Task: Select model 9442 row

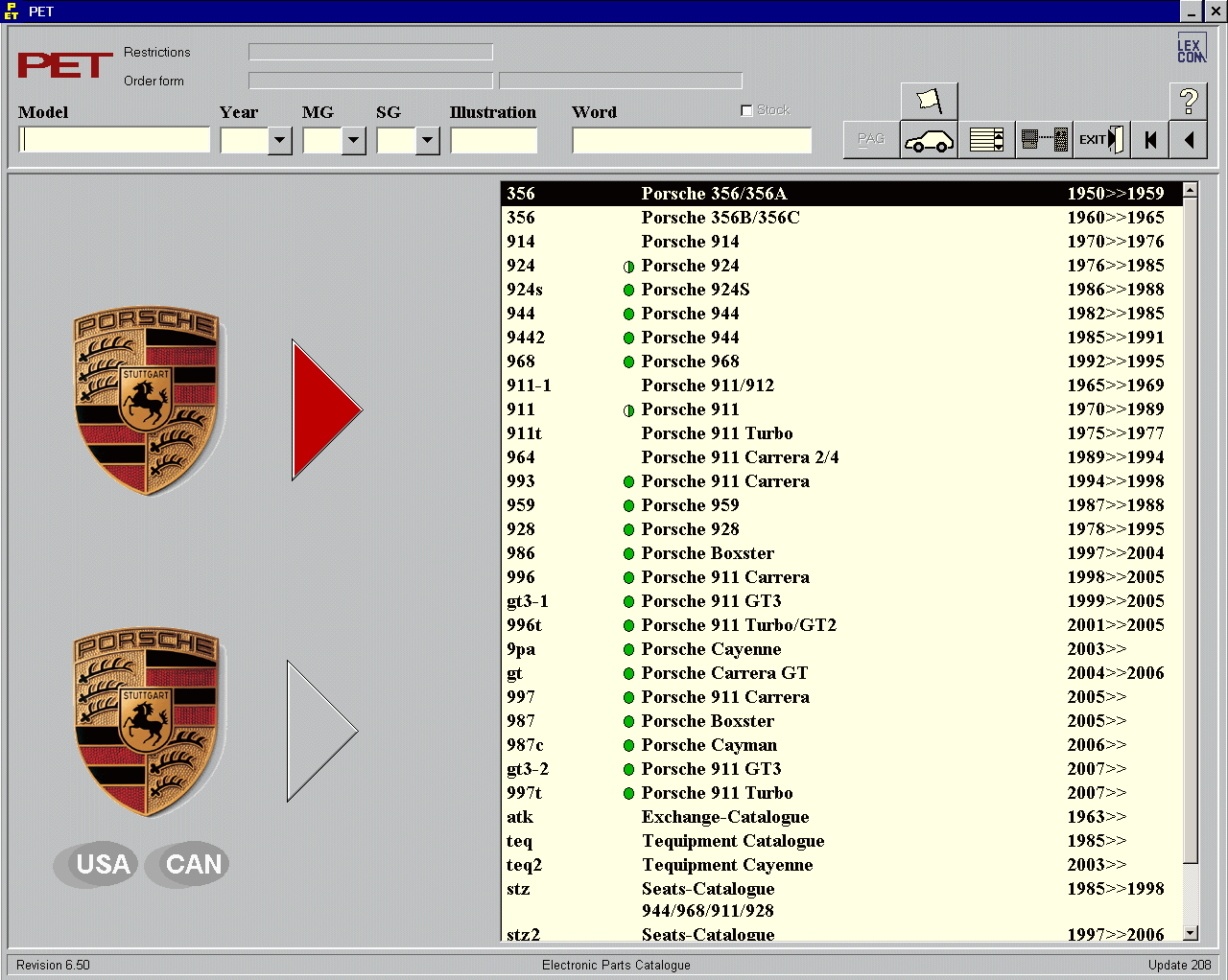Action: point(841,338)
